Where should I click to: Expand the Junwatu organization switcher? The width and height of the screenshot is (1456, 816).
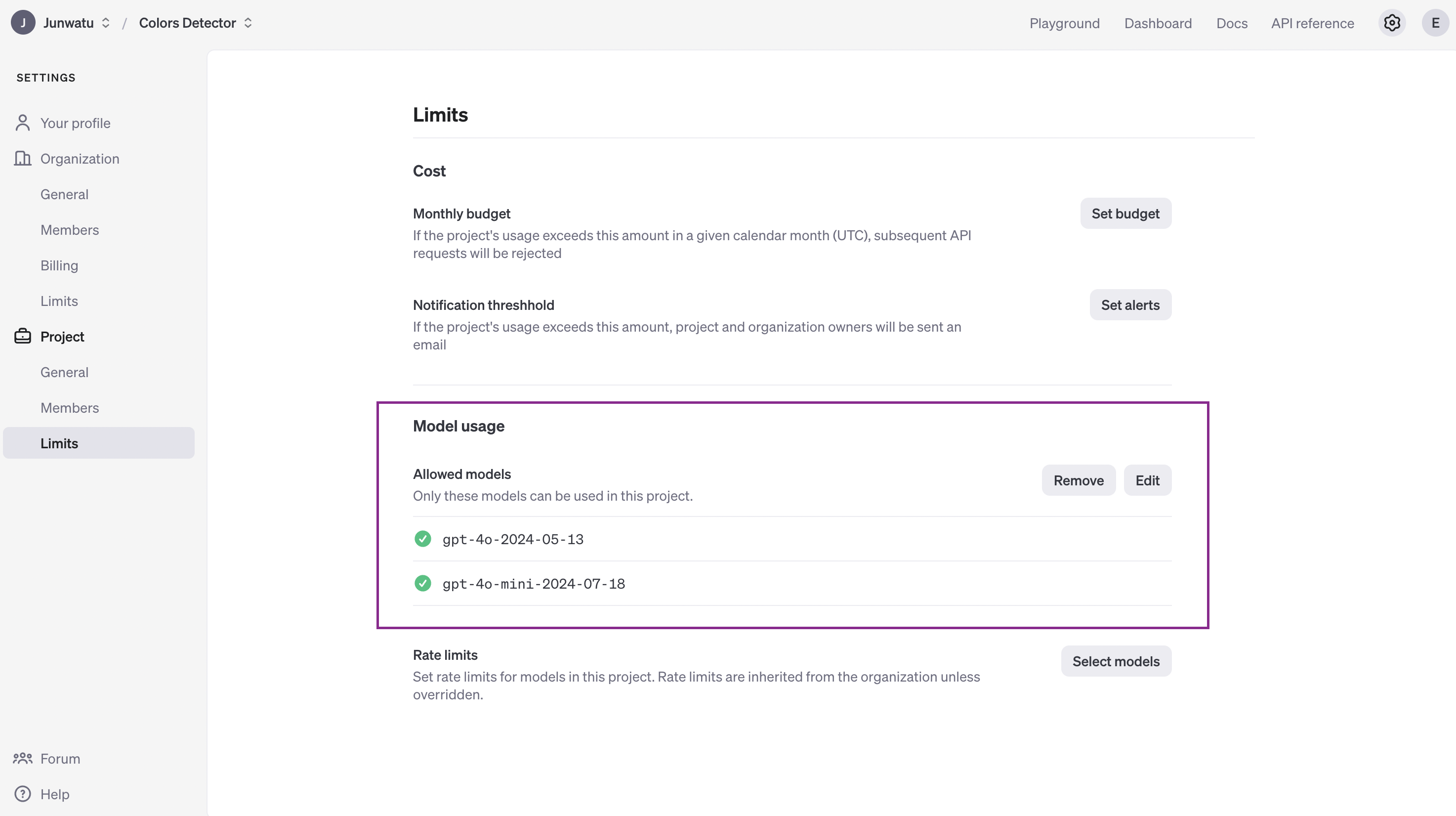(106, 23)
